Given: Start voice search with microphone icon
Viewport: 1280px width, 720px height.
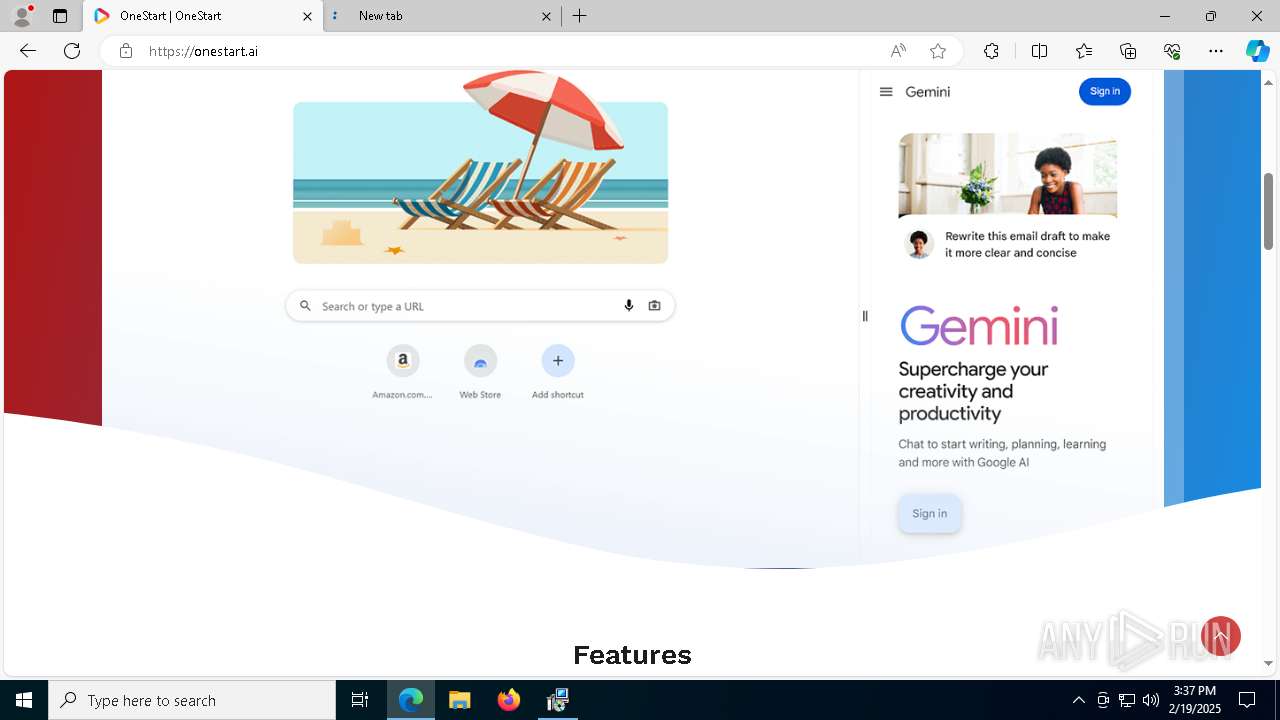Looking at the screenshot, I should 629,306.
